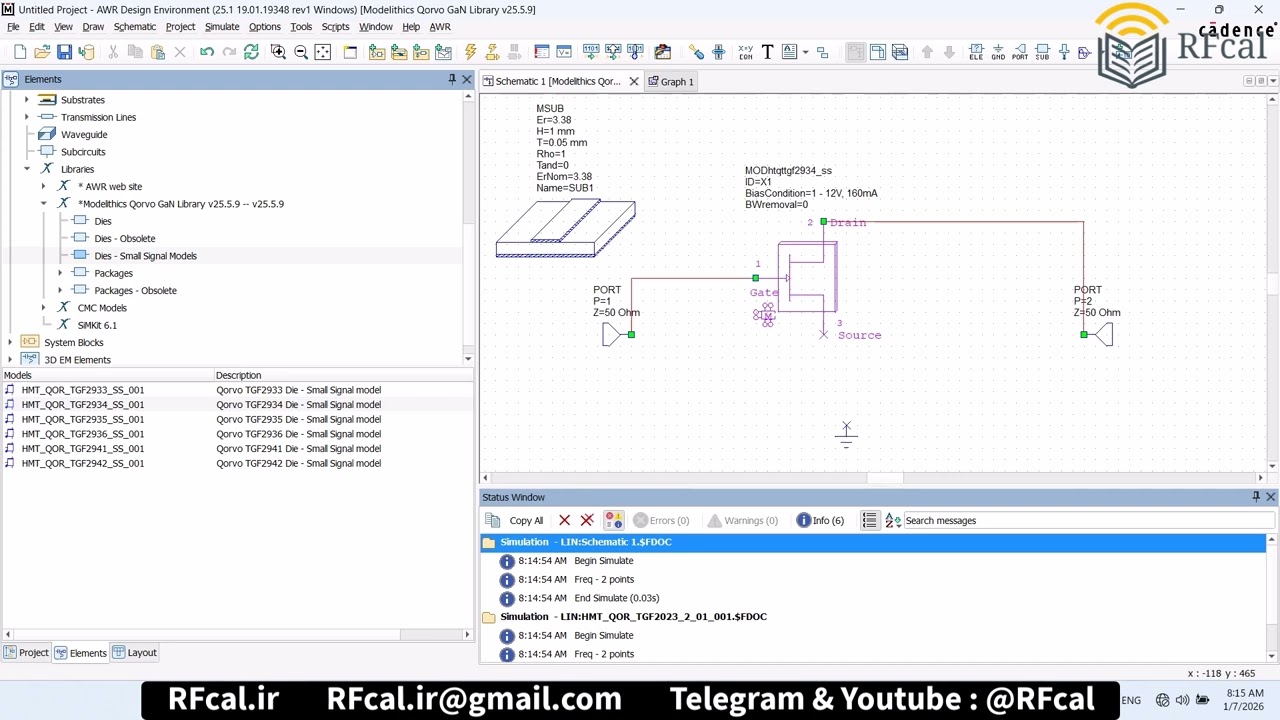Save the project with the floppy icon
The height and width of the screenshot is (720, 1280).
pos(64,52)
